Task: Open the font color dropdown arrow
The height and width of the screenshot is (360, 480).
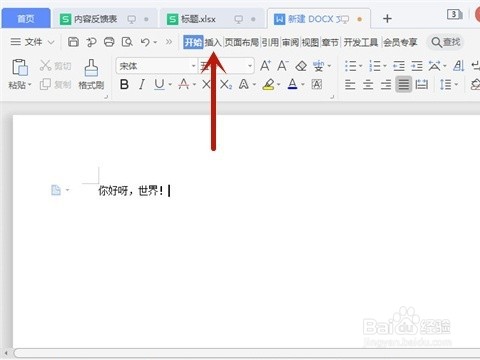Action: pos(303,85)
